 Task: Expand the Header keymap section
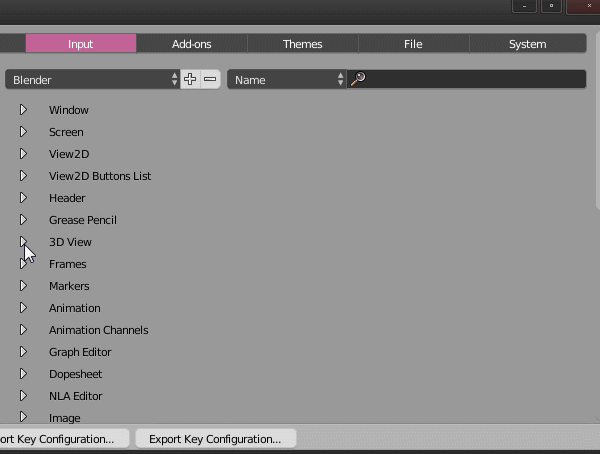click(23, 198)
